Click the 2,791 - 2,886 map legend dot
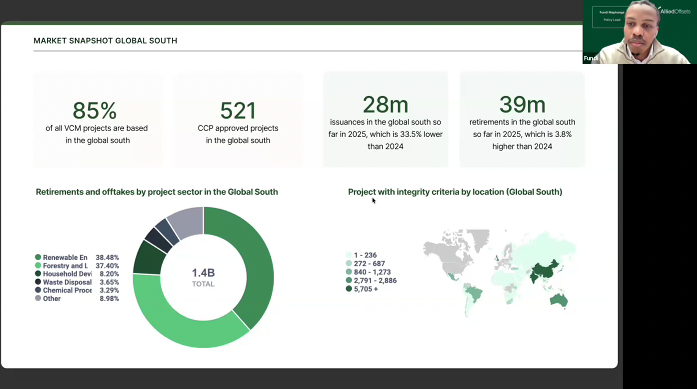The height and width of the screenshot is (389, 697). pos(349,281)
